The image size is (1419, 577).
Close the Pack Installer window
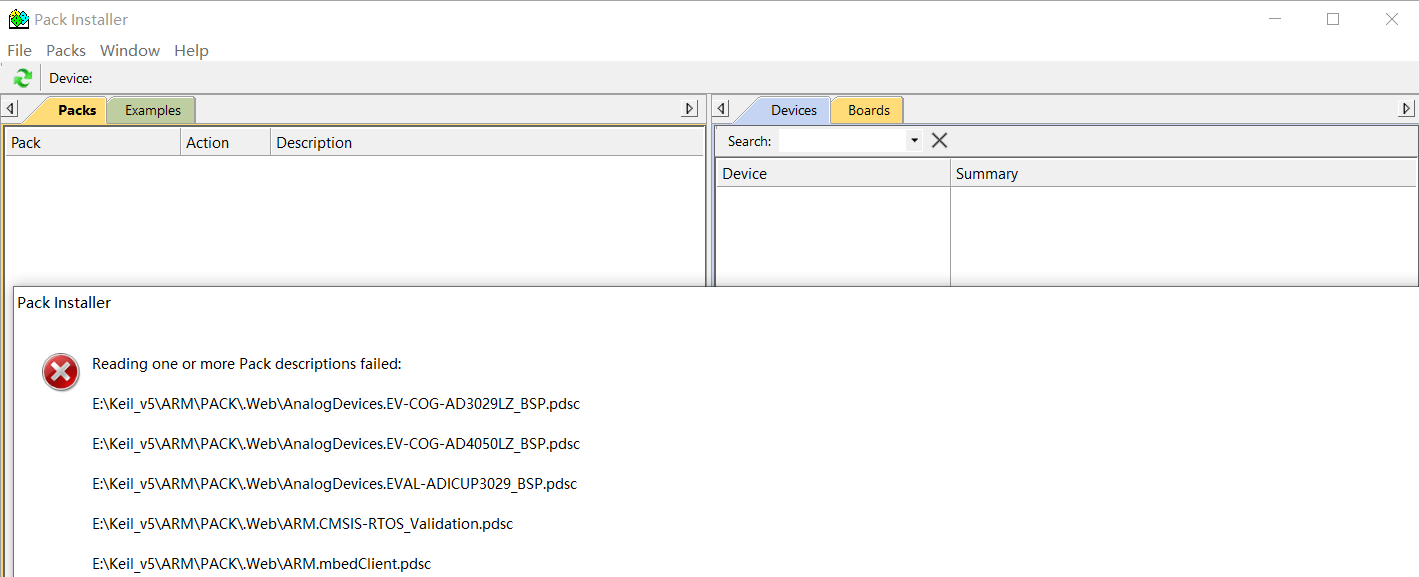point(1391,19)
